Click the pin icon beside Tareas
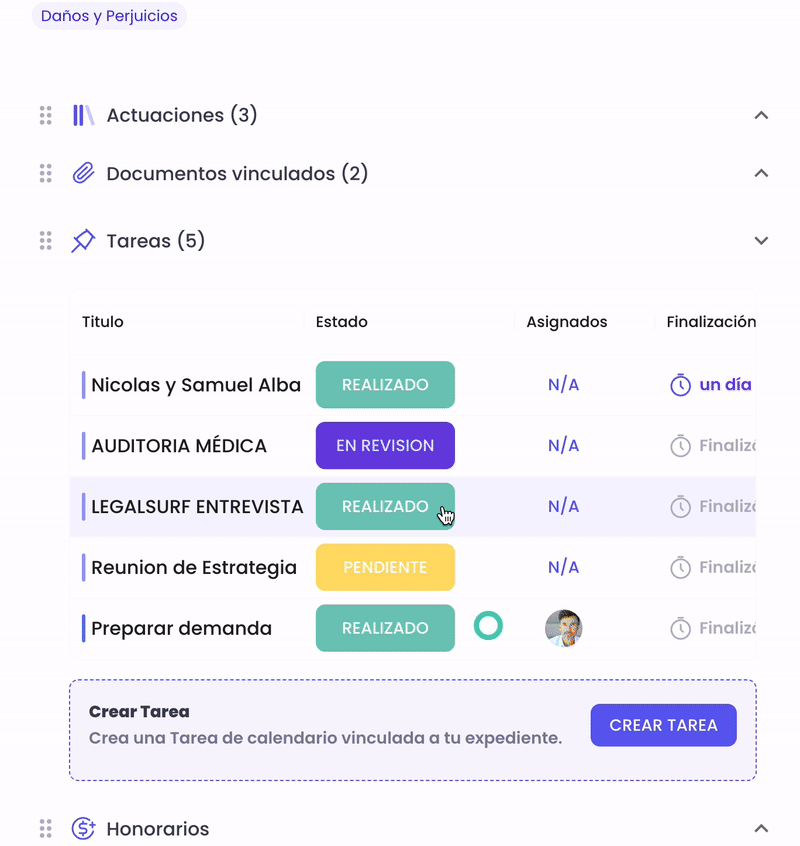This screenshot has width=800, height=846. [x=83, y=240]
